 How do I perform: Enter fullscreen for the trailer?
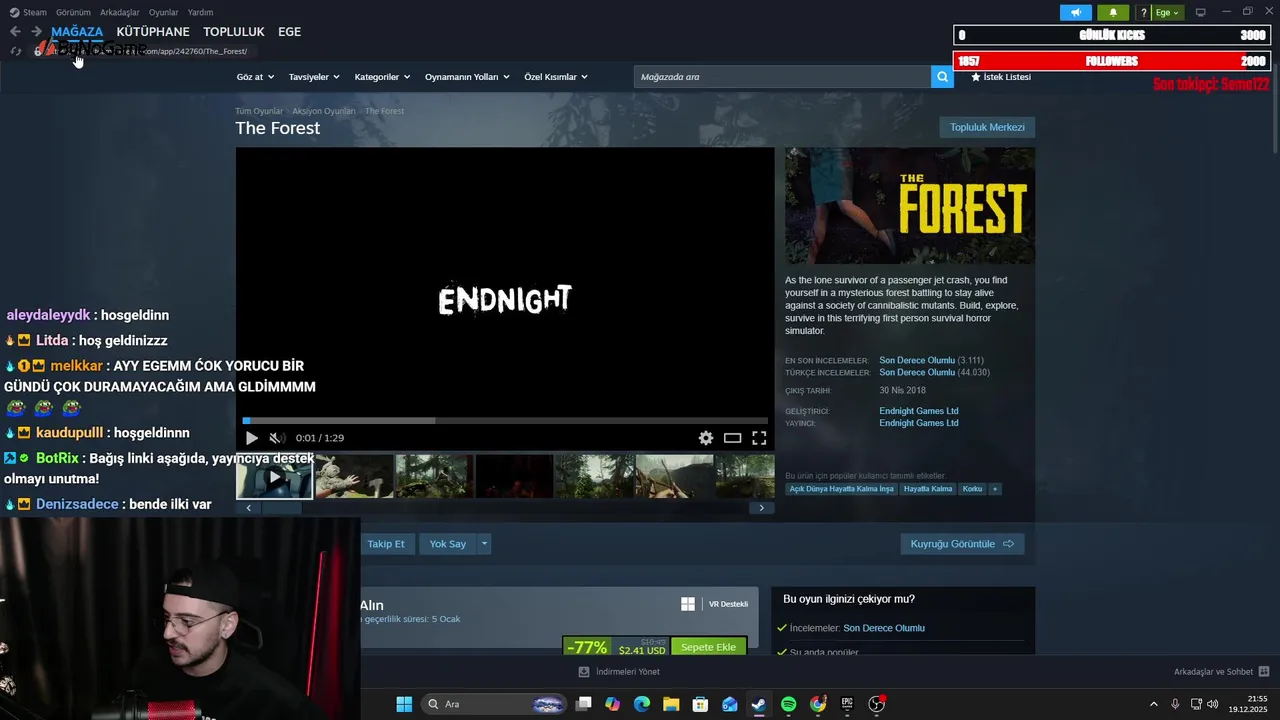(x=759, y=438)
